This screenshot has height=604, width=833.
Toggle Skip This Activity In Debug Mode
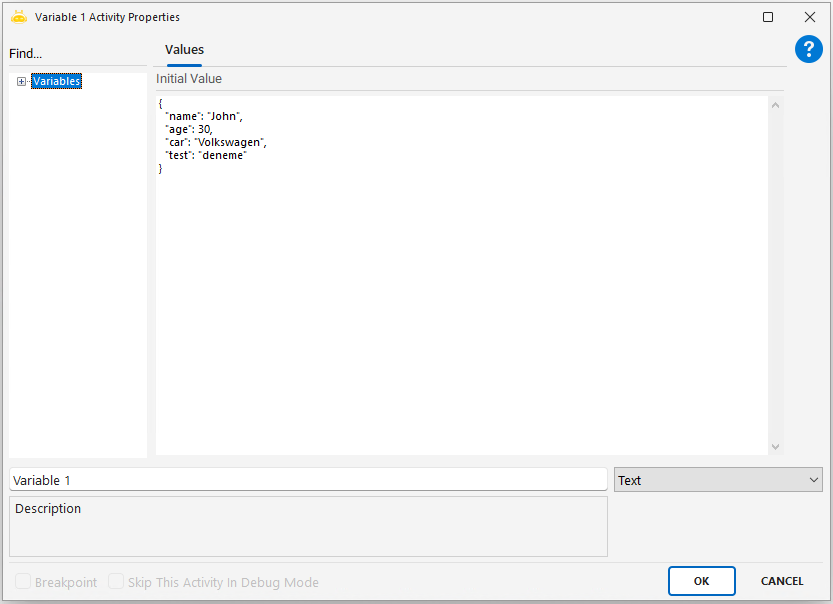(x=116, y=582)
